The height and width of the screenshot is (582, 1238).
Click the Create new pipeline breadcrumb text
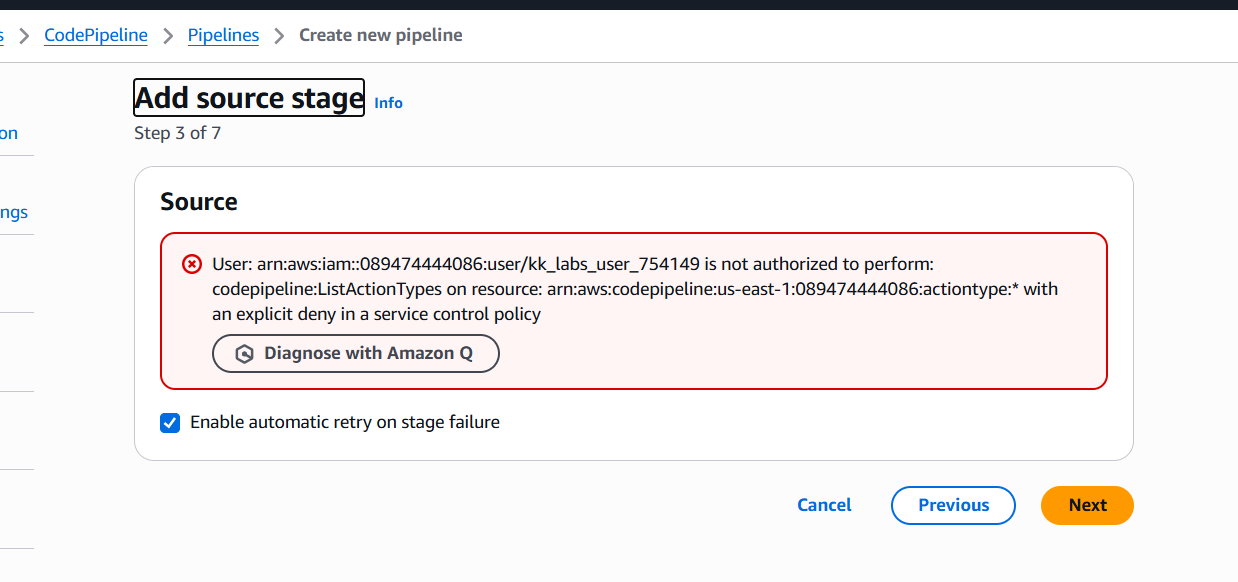pyautogui.click(x=380, y=36)
